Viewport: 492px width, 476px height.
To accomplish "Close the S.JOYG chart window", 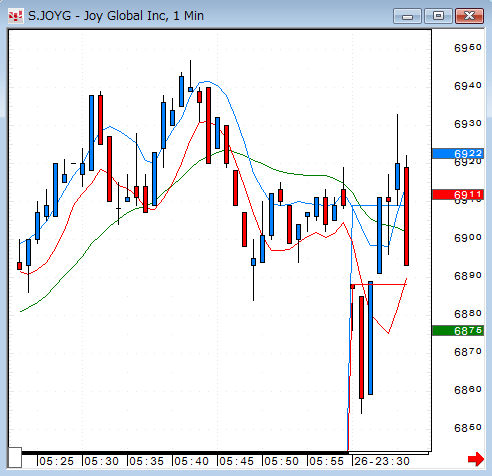I will [469, 16].
